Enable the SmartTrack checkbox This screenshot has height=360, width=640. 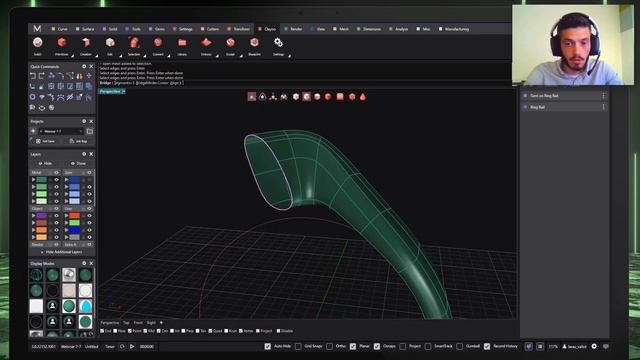tap(428, 346)
